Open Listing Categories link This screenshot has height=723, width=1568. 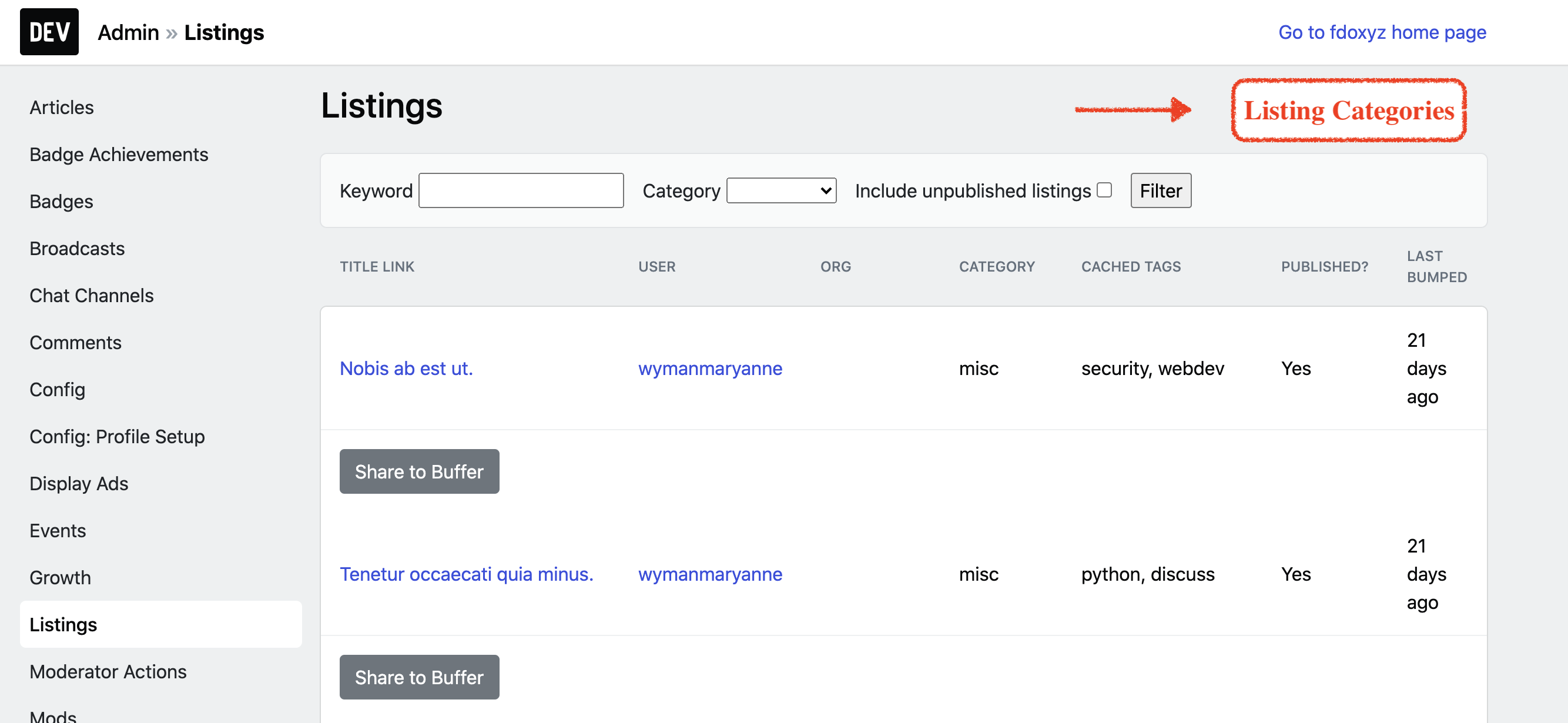pos(1348,111)
